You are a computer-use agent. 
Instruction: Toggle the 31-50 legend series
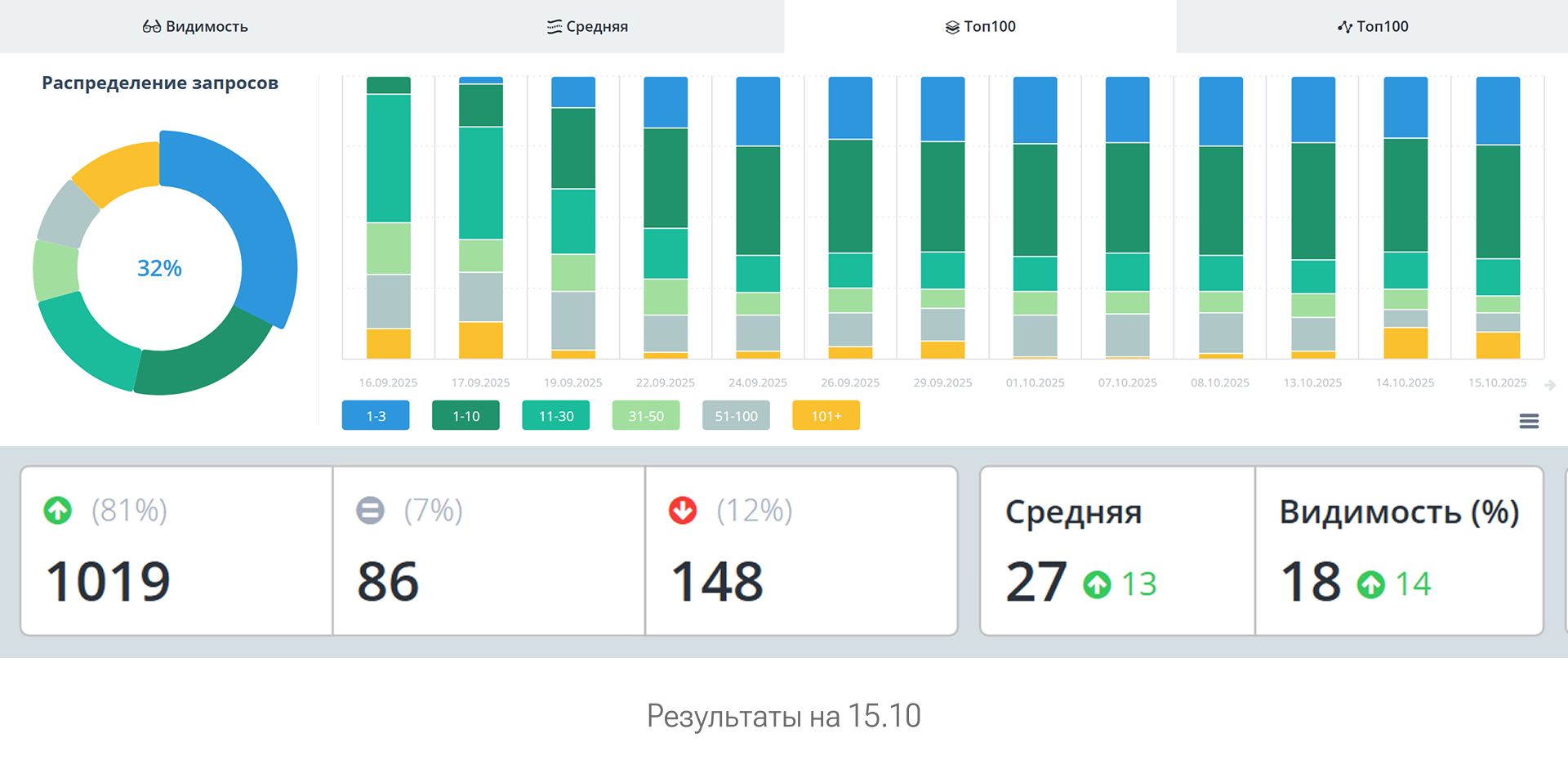click(645, 416)
